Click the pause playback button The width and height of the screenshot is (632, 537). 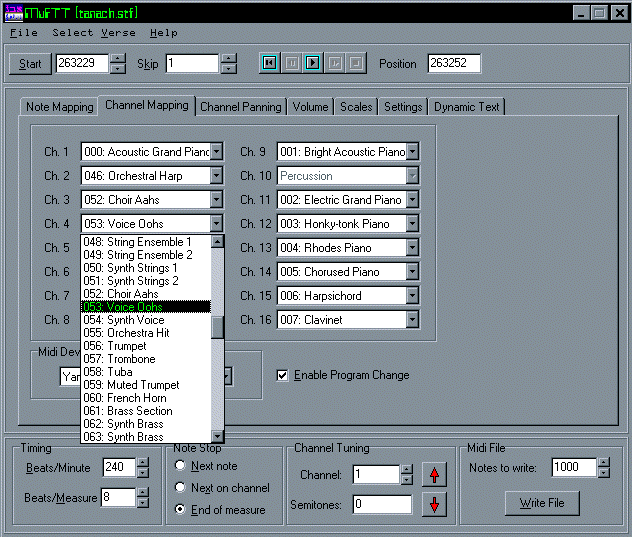click(x=292, y=63)
